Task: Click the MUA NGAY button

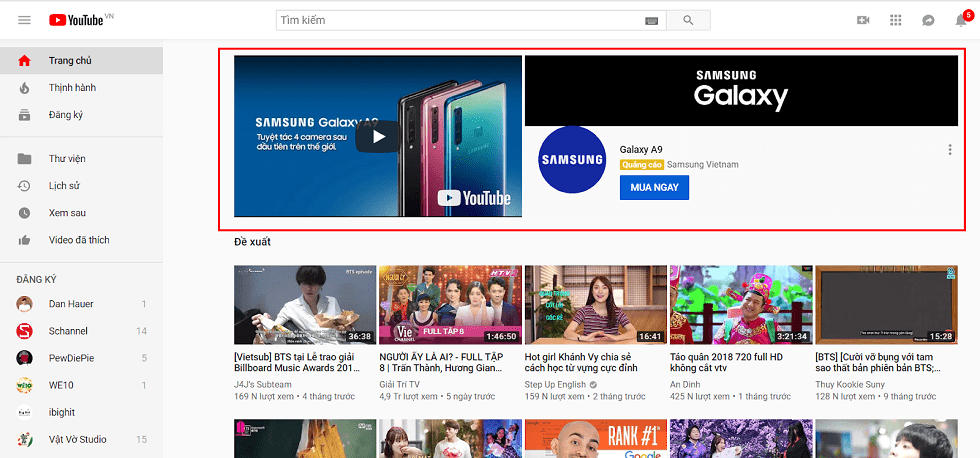Action: click(x=654, y=187)
